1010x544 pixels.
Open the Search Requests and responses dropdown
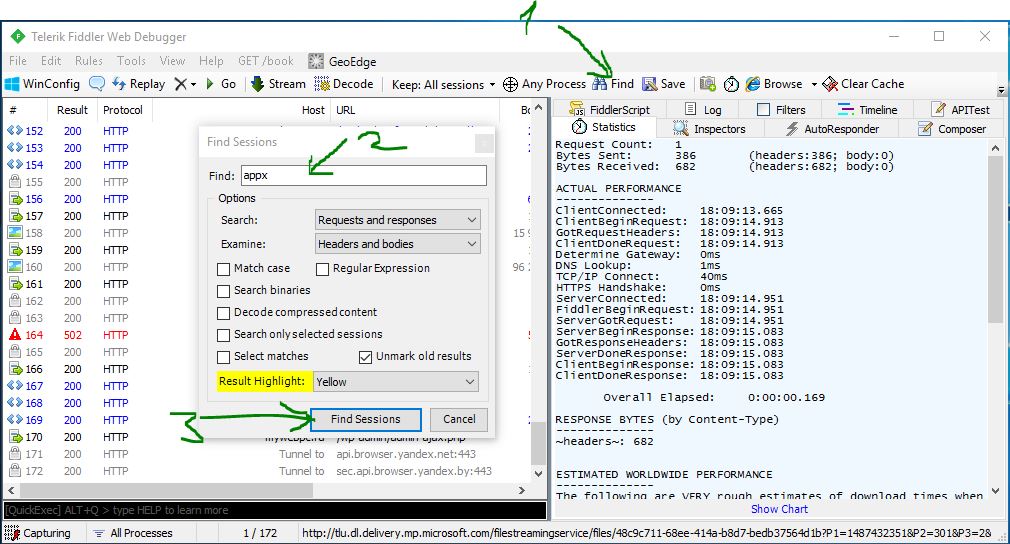click(397, 220)
